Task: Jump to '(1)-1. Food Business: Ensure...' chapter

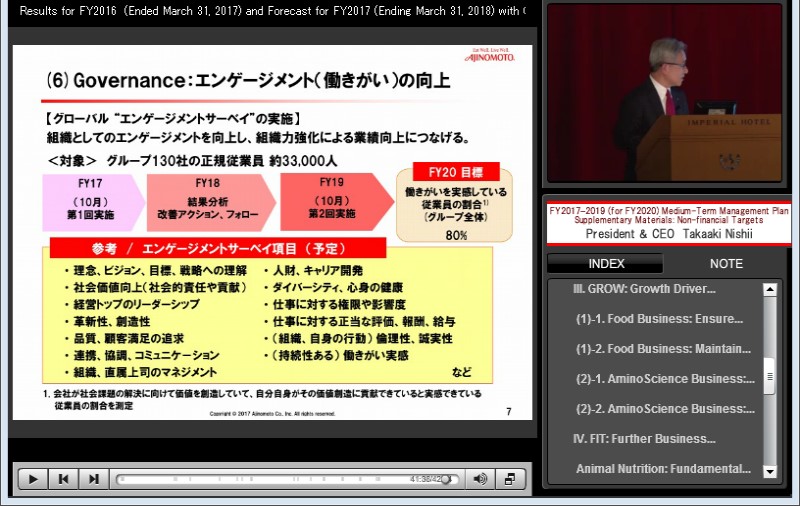Action: pos(659,319)
